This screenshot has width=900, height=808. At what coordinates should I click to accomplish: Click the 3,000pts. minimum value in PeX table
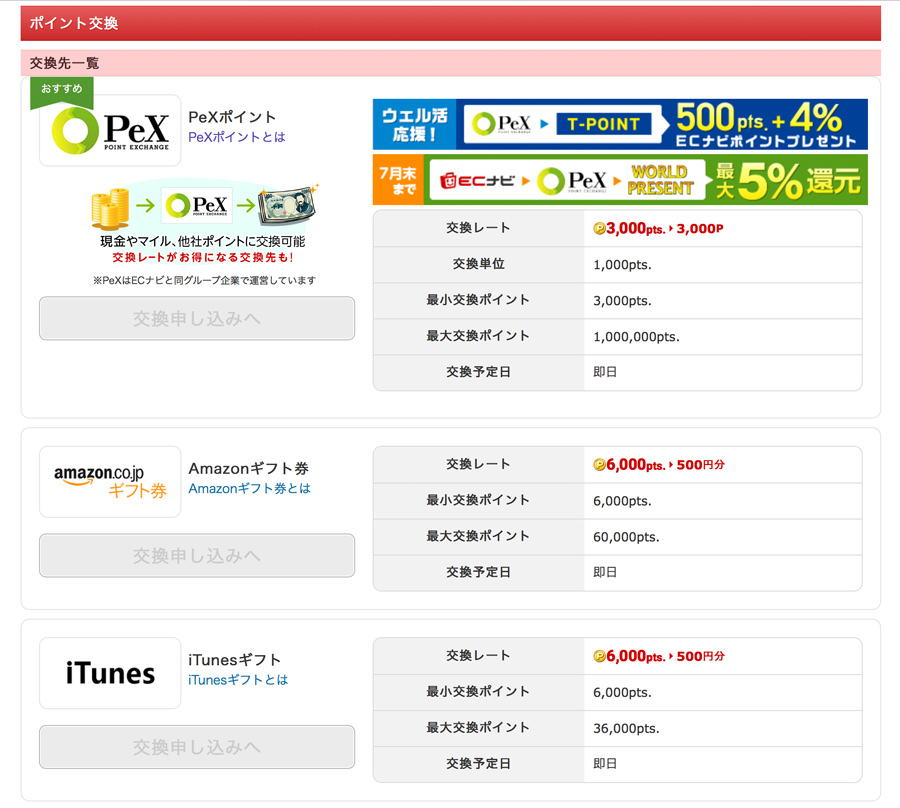pos(622,301)
